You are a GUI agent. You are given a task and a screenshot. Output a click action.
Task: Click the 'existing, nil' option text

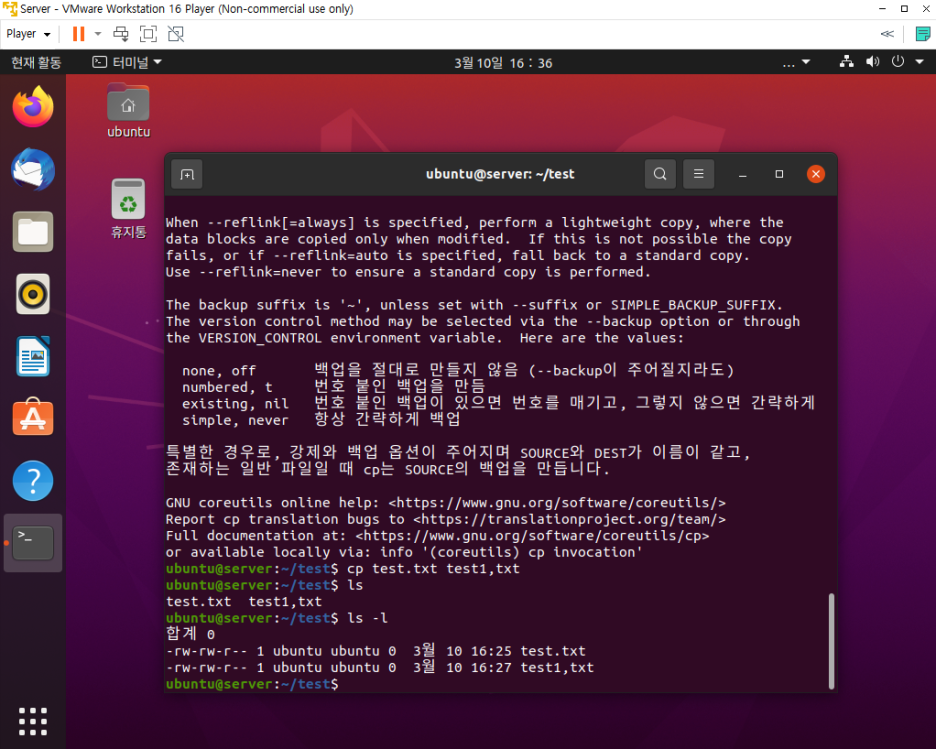pyautogui.click(x=235, y=403)
